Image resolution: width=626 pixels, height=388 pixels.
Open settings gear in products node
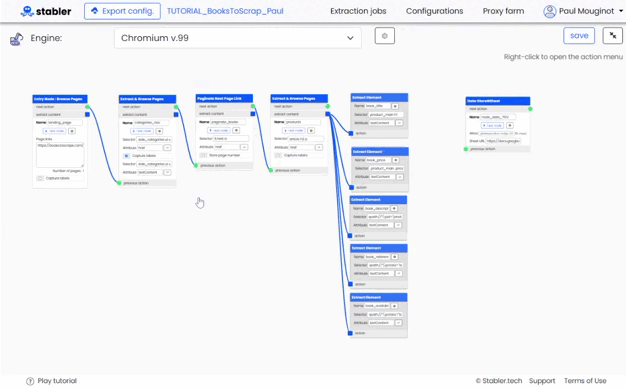(311, 131)
